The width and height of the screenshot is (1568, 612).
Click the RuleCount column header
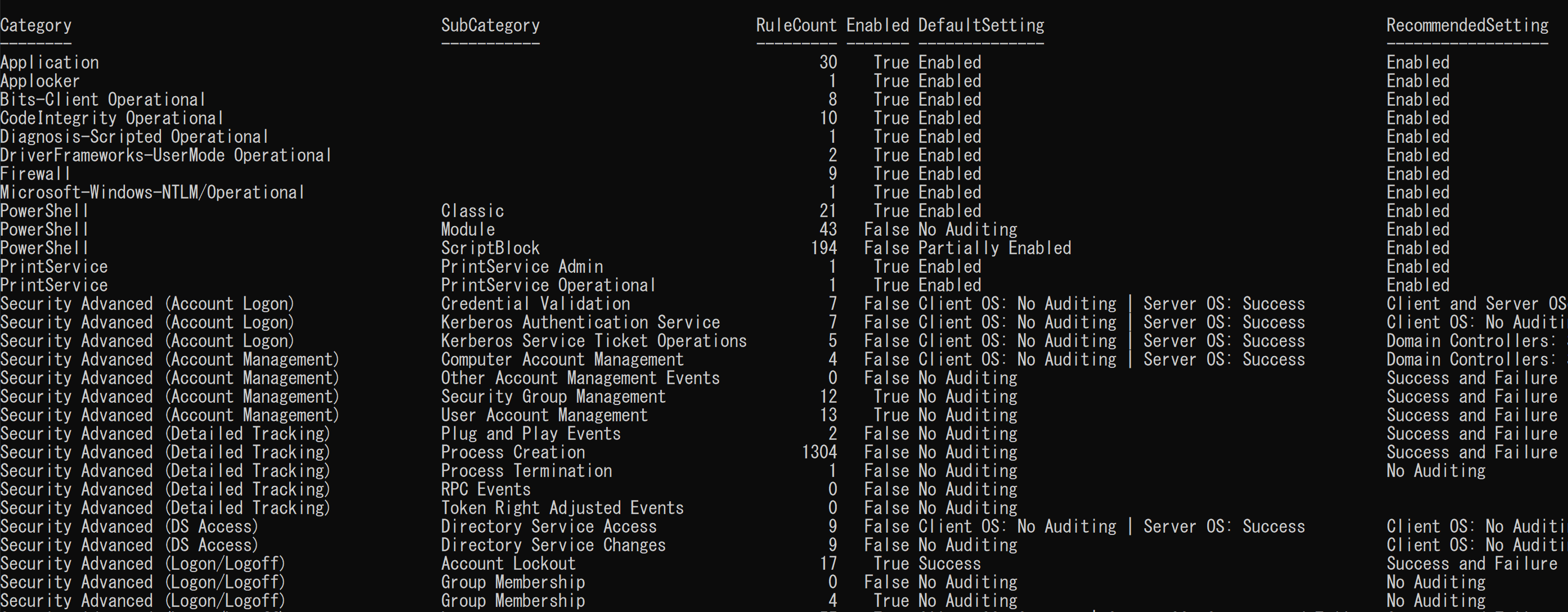pyautogui.click(x=796, y=25)
